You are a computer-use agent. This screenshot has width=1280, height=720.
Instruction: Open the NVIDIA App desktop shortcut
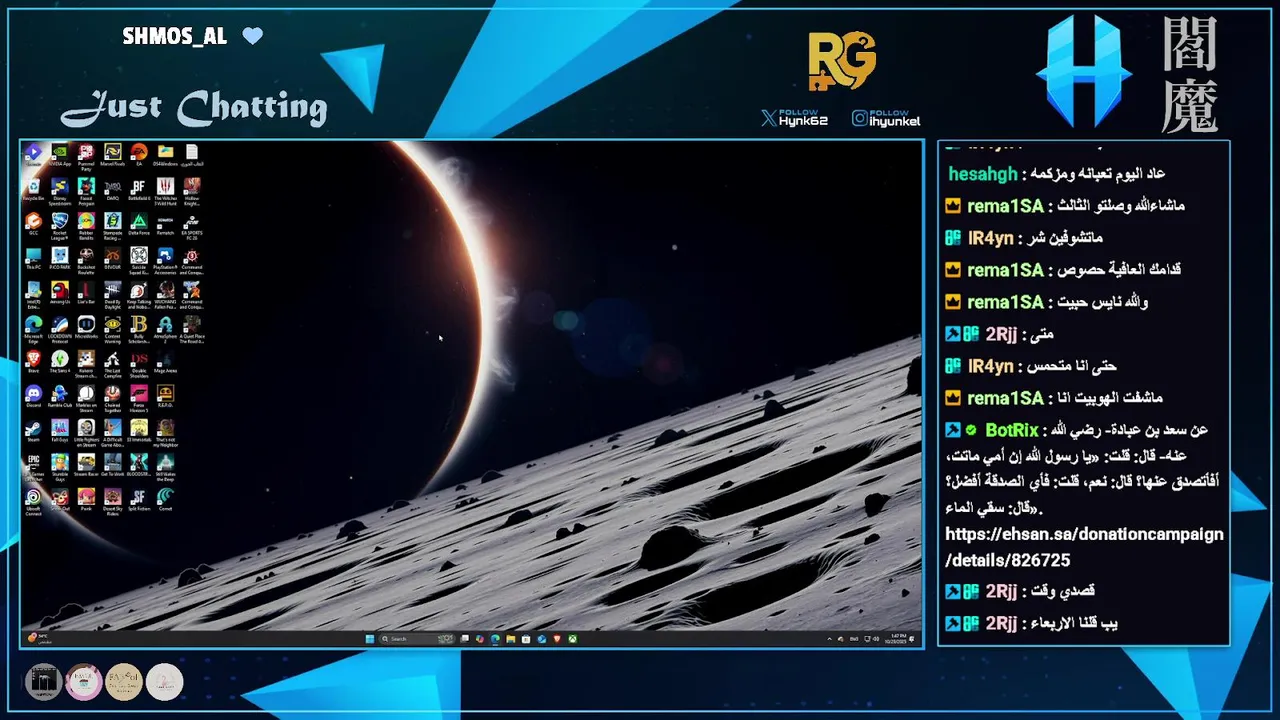[60, 155]
